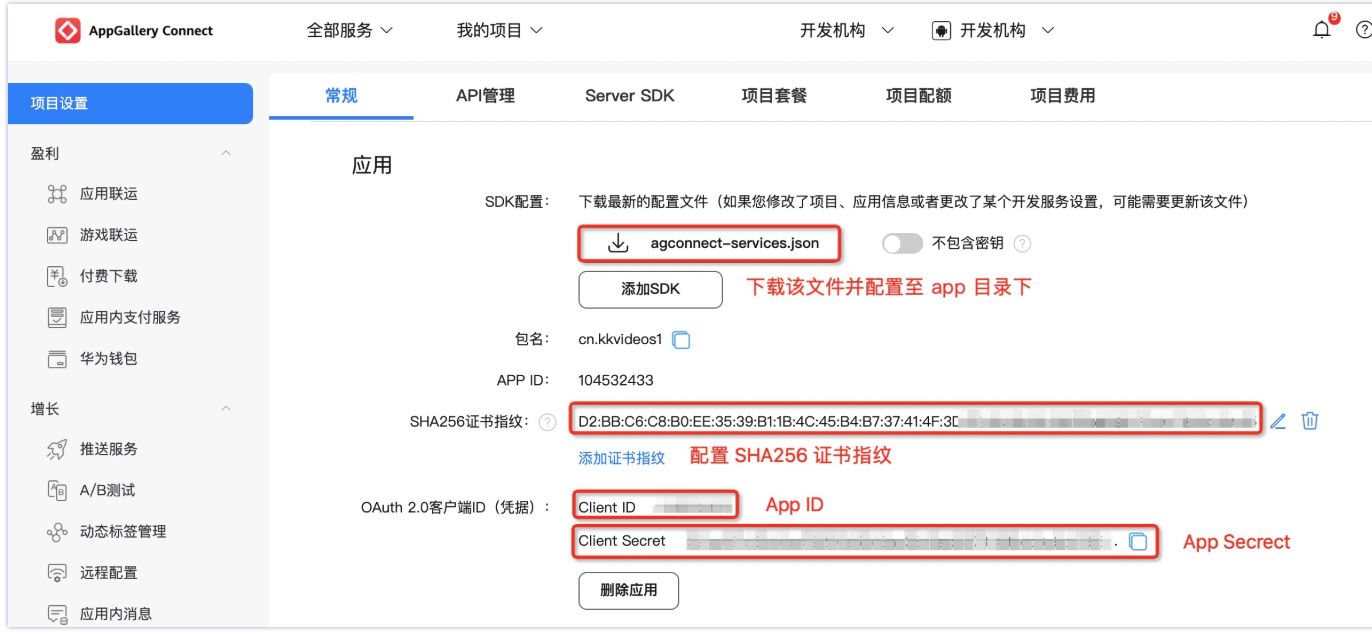Click the 动态标签管理 sidebar icon
1372x634 pixels.
tap(57, 531)
